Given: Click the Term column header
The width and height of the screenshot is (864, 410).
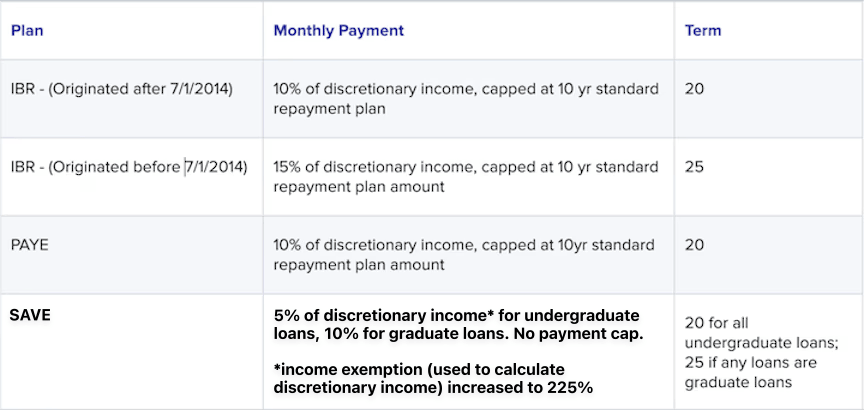Looking at the screenshot, I should tap(702, 30).
